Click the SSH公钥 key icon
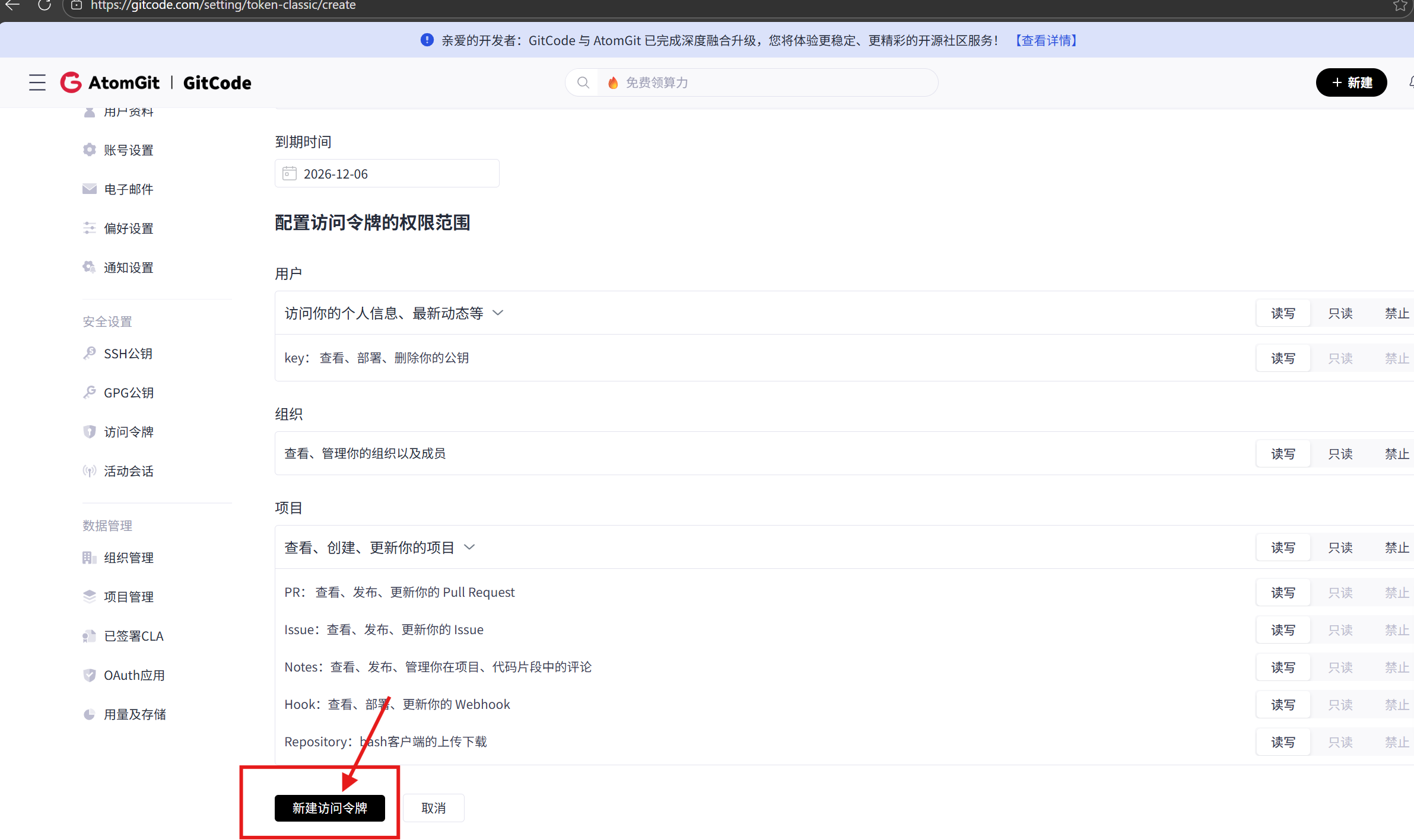Screen dimensions: 1414x840 [x=90, y=354]
